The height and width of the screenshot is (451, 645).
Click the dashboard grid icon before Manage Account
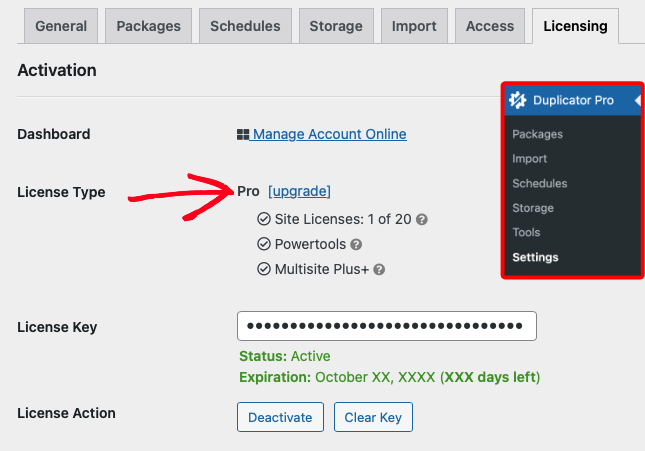point(243,134)
